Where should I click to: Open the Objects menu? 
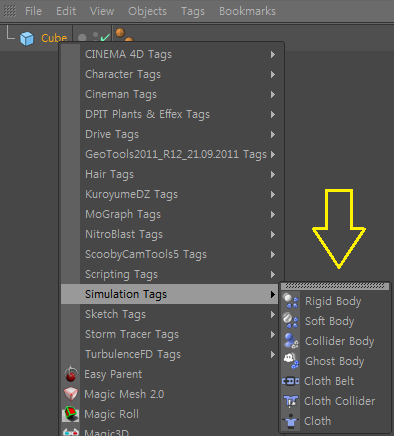coord(147,11)
